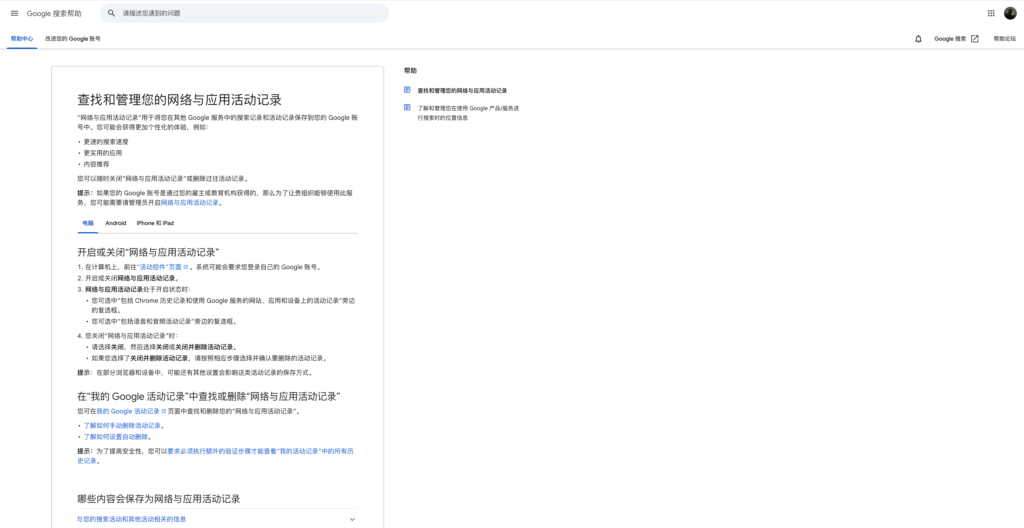
Task: Open the "活动控件"页面 link
Action: (163, 267)
